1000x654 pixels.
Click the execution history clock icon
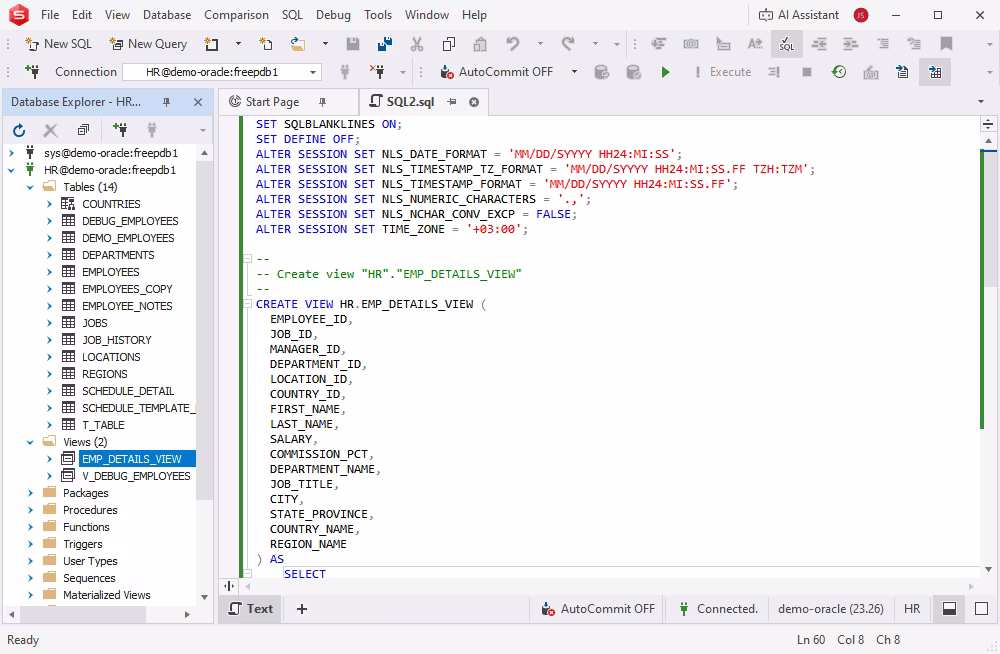(839, 72)
